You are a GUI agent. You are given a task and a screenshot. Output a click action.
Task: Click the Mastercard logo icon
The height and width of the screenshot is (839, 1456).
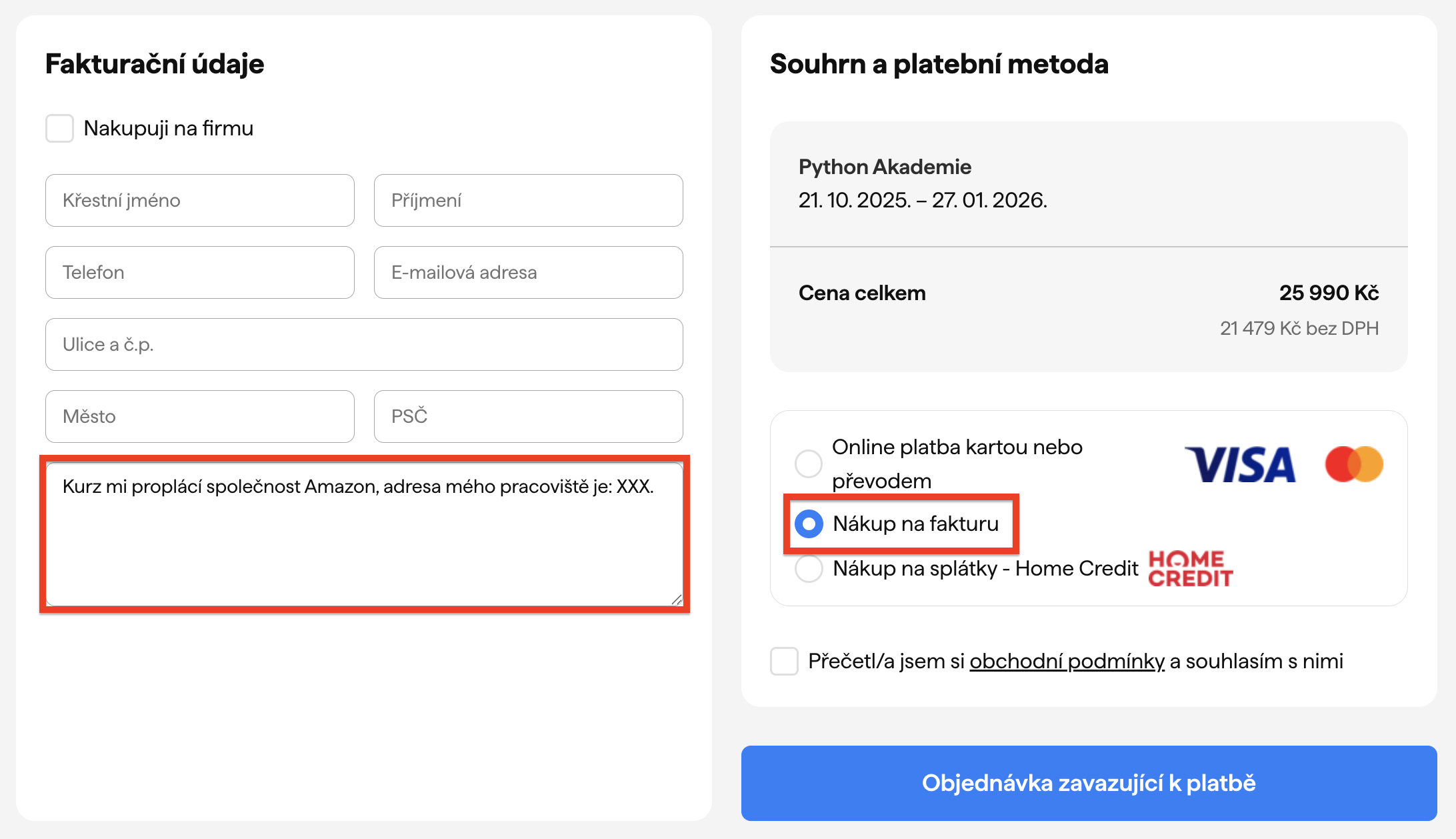tap(1353, 464)
